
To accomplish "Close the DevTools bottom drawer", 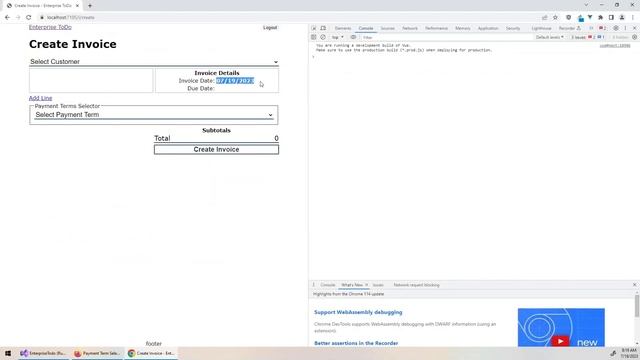I will [634, 285].
